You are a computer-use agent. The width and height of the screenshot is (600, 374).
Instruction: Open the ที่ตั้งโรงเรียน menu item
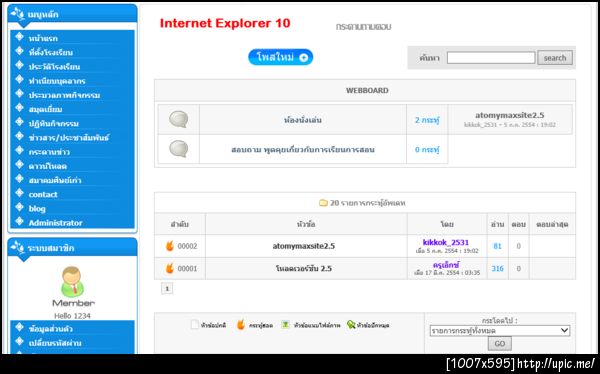[51, 52]
